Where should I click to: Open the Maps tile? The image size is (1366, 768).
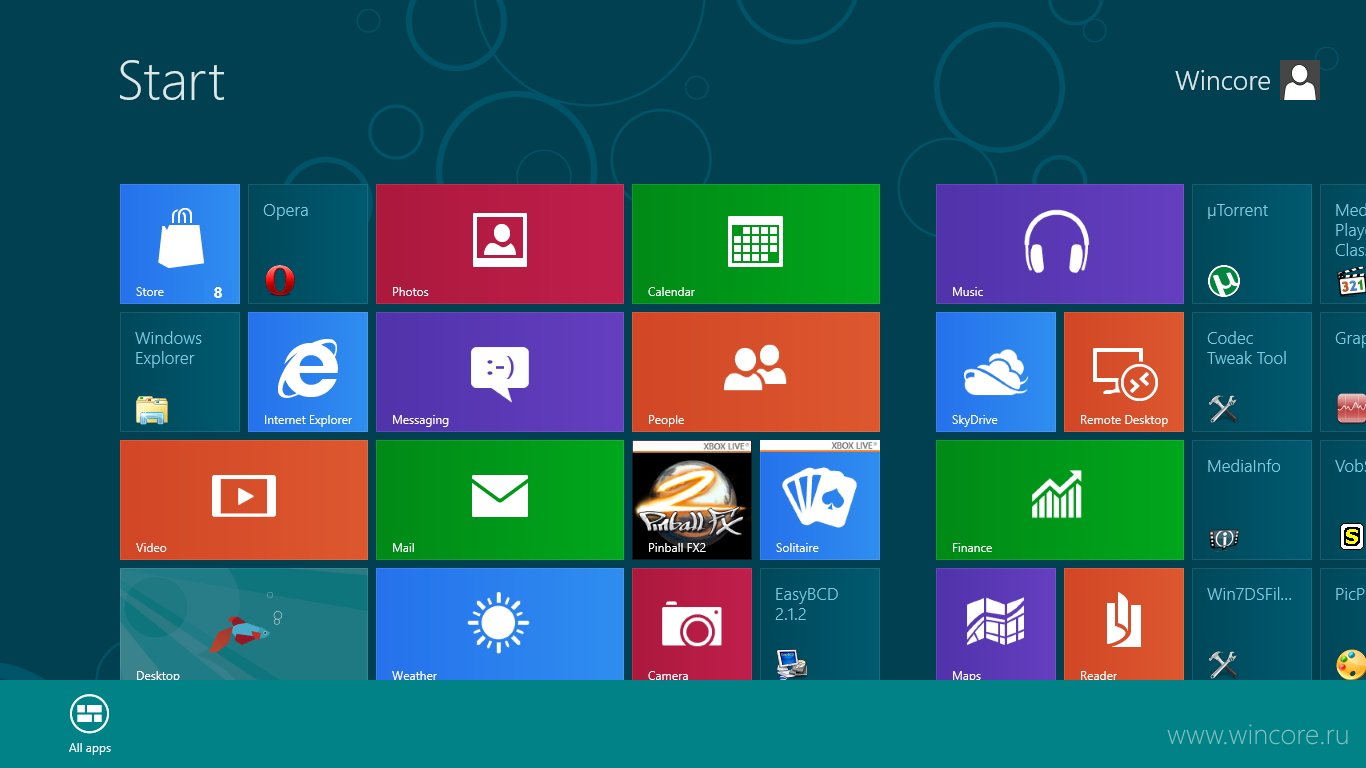click(996, 624)
